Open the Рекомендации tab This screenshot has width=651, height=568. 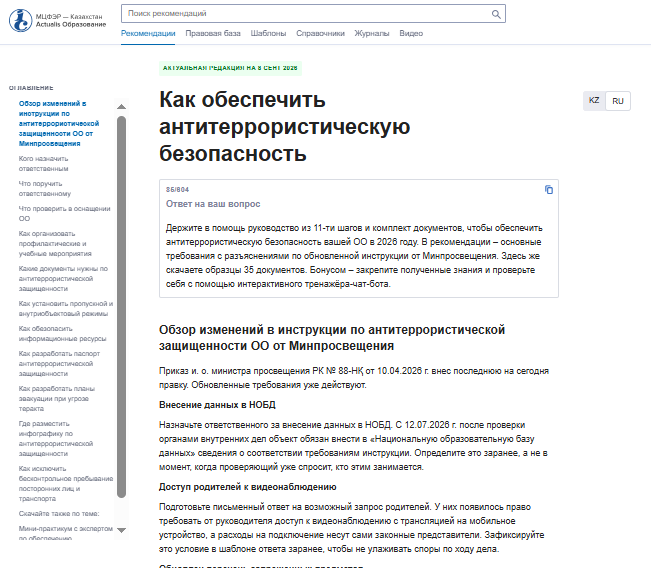[x=148, y=33]
